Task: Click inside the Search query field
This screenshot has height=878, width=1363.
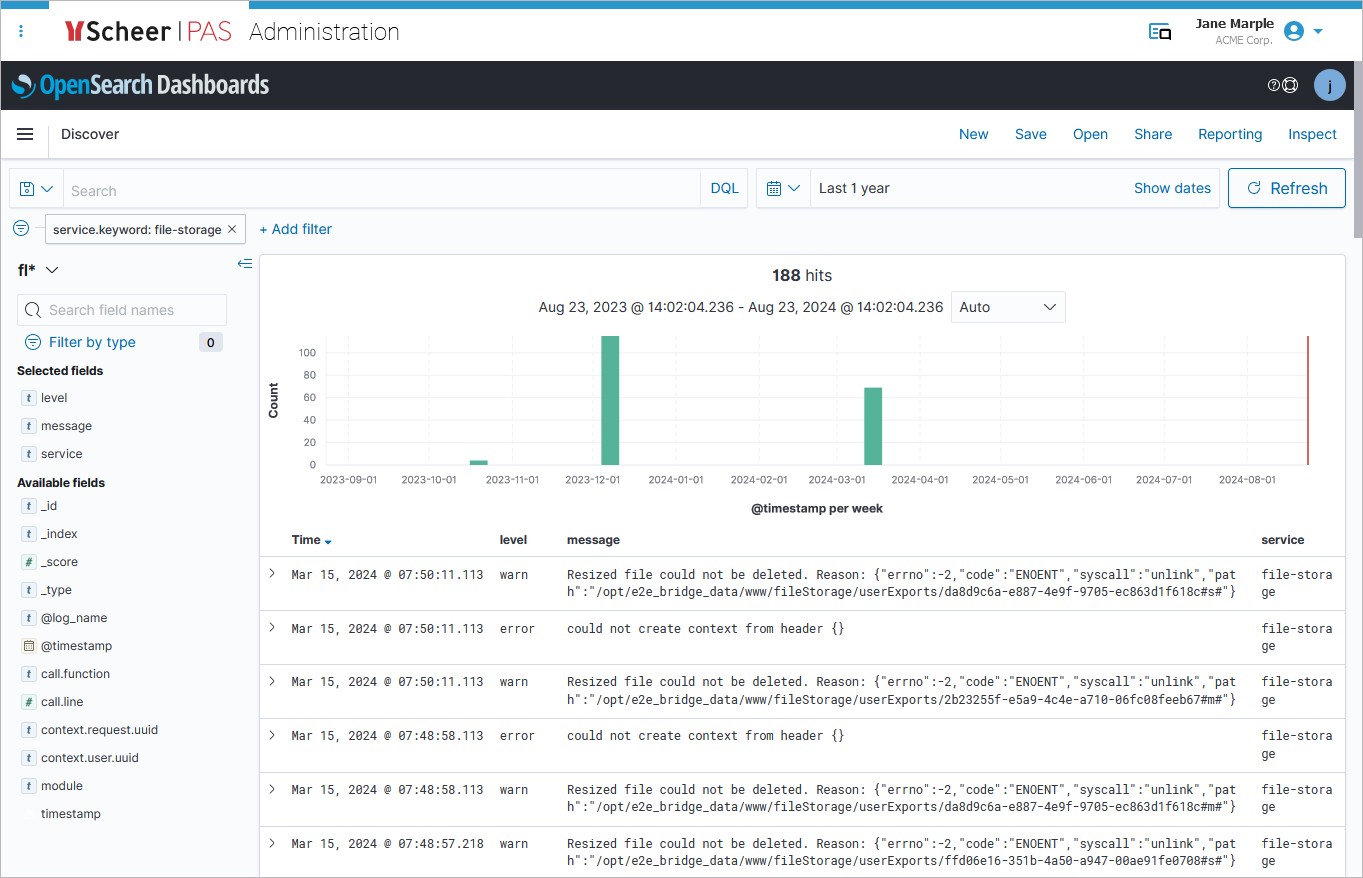Action: tap(380, 188)
